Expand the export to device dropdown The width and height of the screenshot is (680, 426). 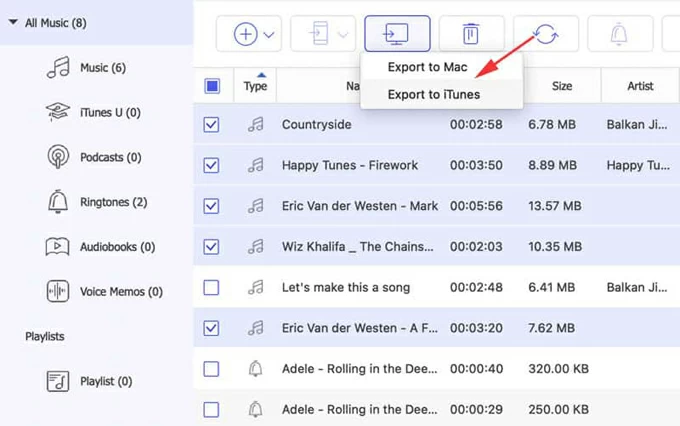tap(344, 35)
